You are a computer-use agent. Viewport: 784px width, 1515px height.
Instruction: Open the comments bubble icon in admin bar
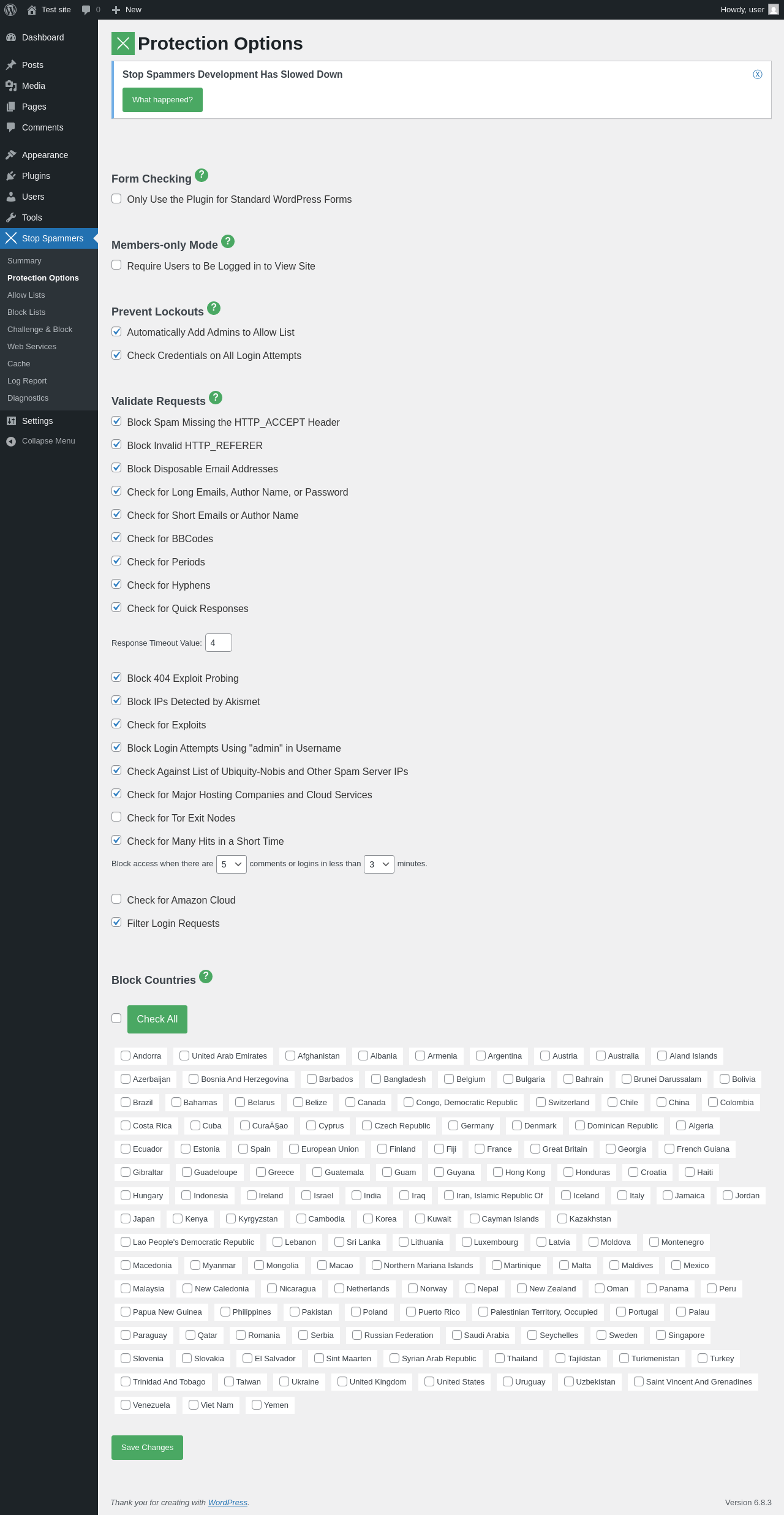point(86,10)
